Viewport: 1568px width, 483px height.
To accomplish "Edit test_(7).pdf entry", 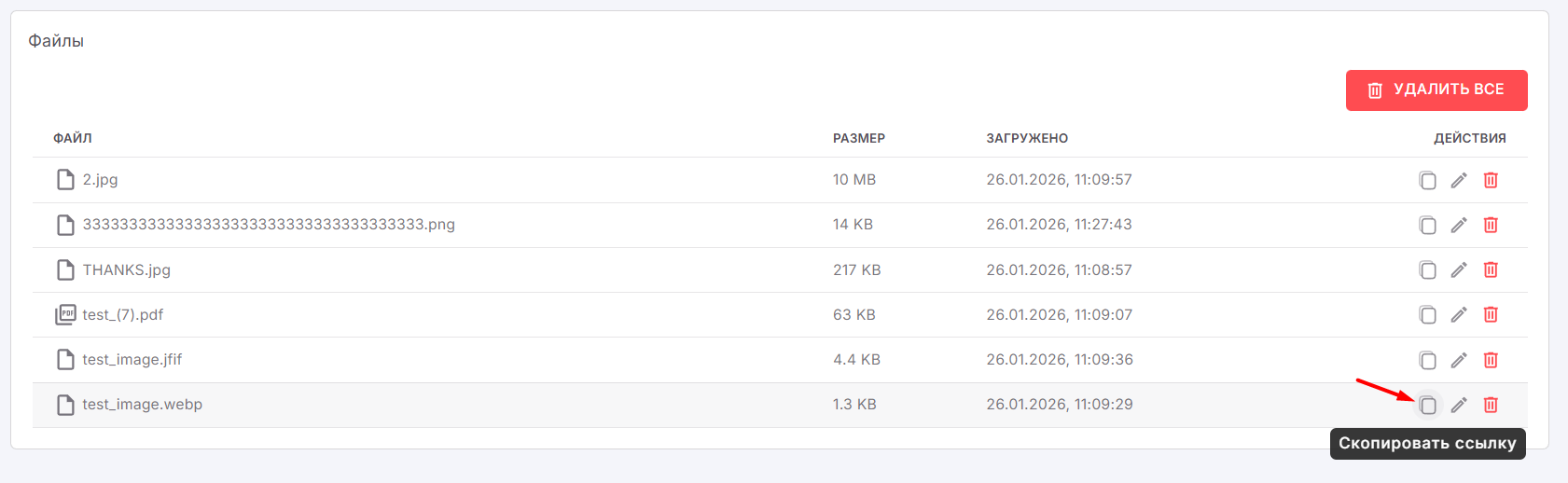I will (1459, 314).
